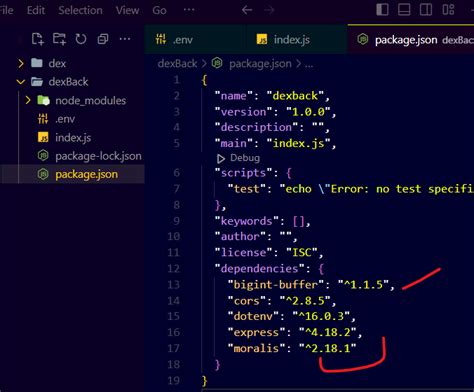Open the customize layout icon

pos(448,9)
